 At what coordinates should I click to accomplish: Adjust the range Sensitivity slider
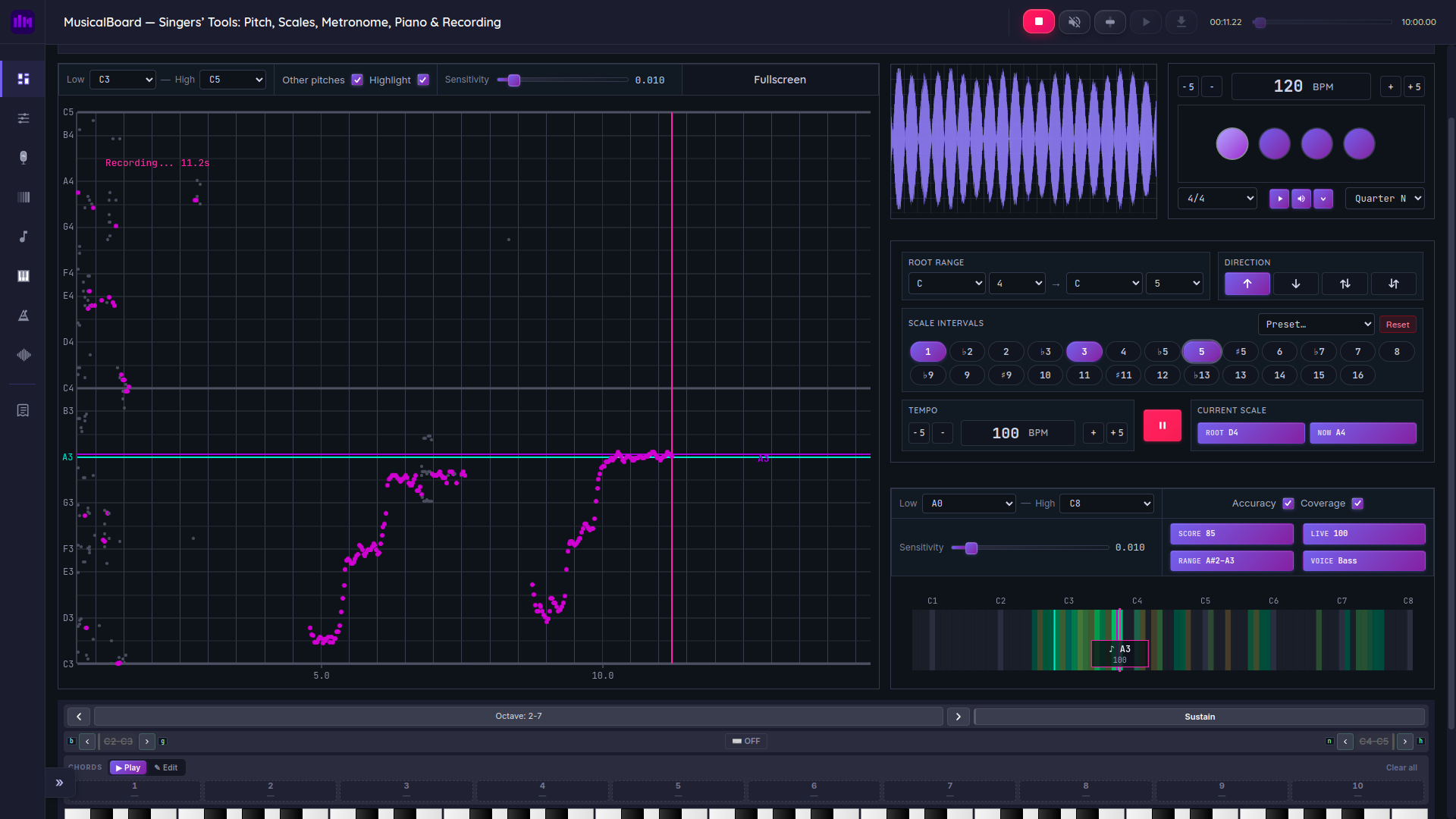1030,548
